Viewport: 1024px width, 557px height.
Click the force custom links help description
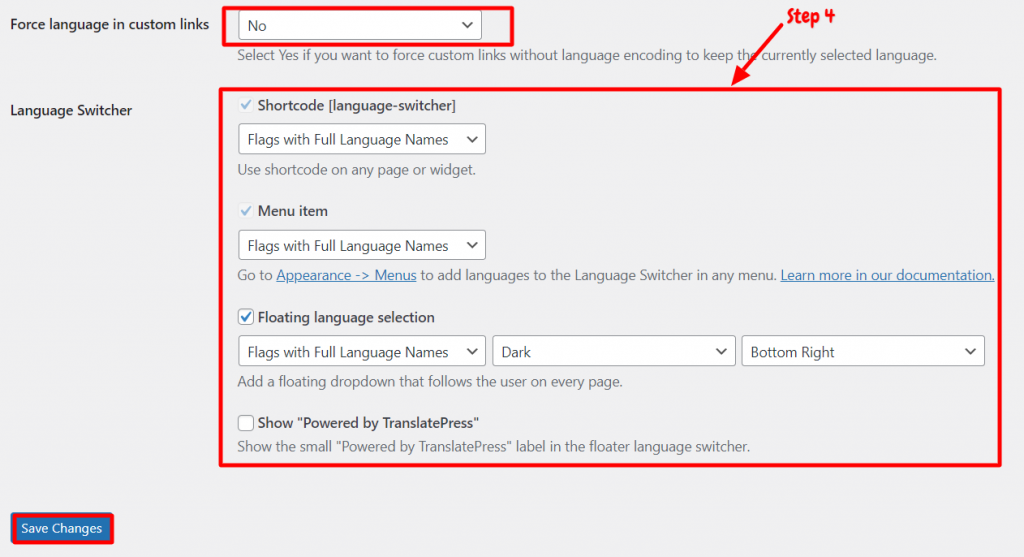587,56
